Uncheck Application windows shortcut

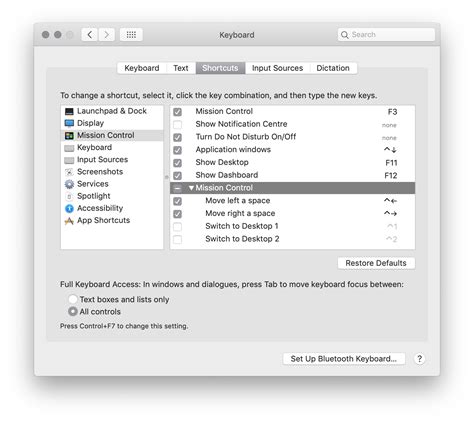click(178, 150)
